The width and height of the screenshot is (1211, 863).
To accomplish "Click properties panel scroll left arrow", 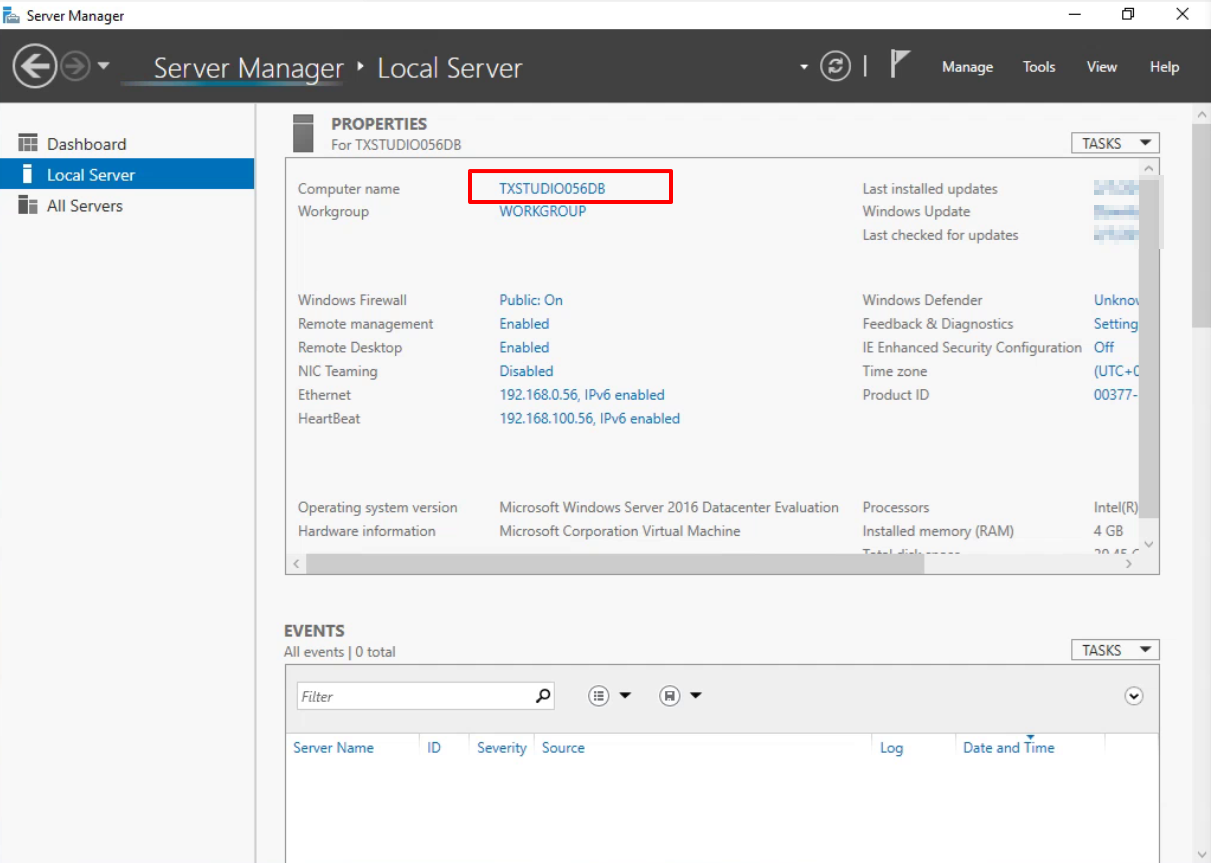I will click(295, 564).
